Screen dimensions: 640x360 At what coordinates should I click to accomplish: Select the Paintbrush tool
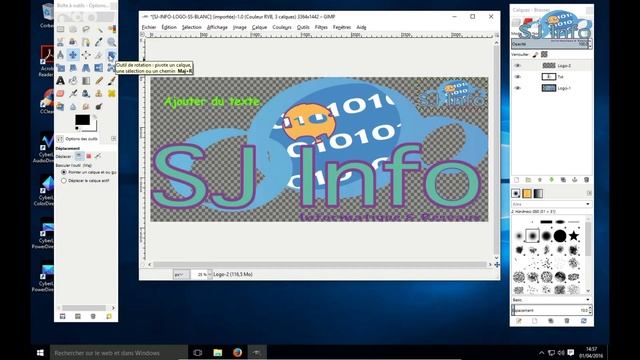(x=111, y=80)
